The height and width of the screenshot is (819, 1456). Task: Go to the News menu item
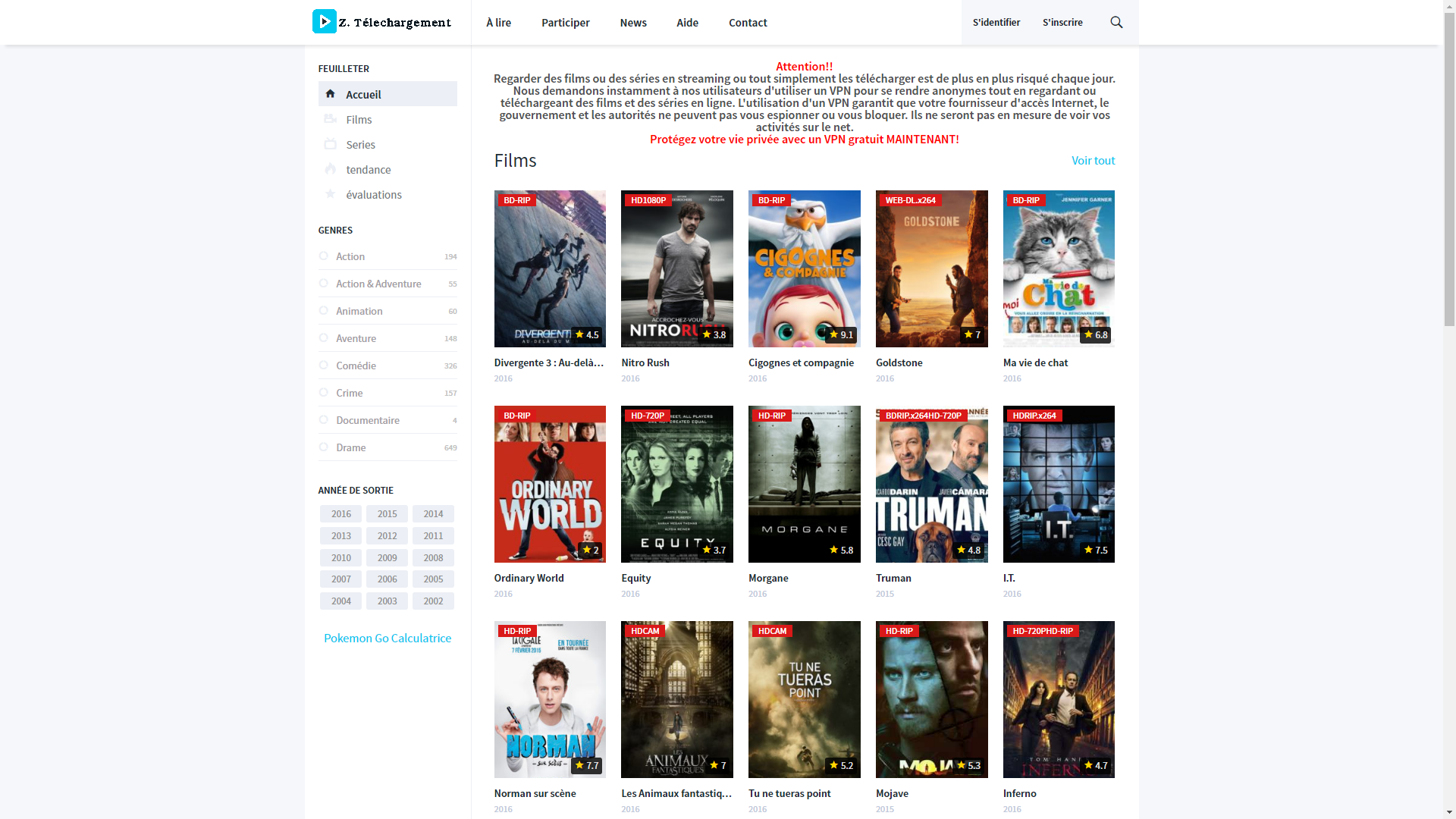(633, 23)
